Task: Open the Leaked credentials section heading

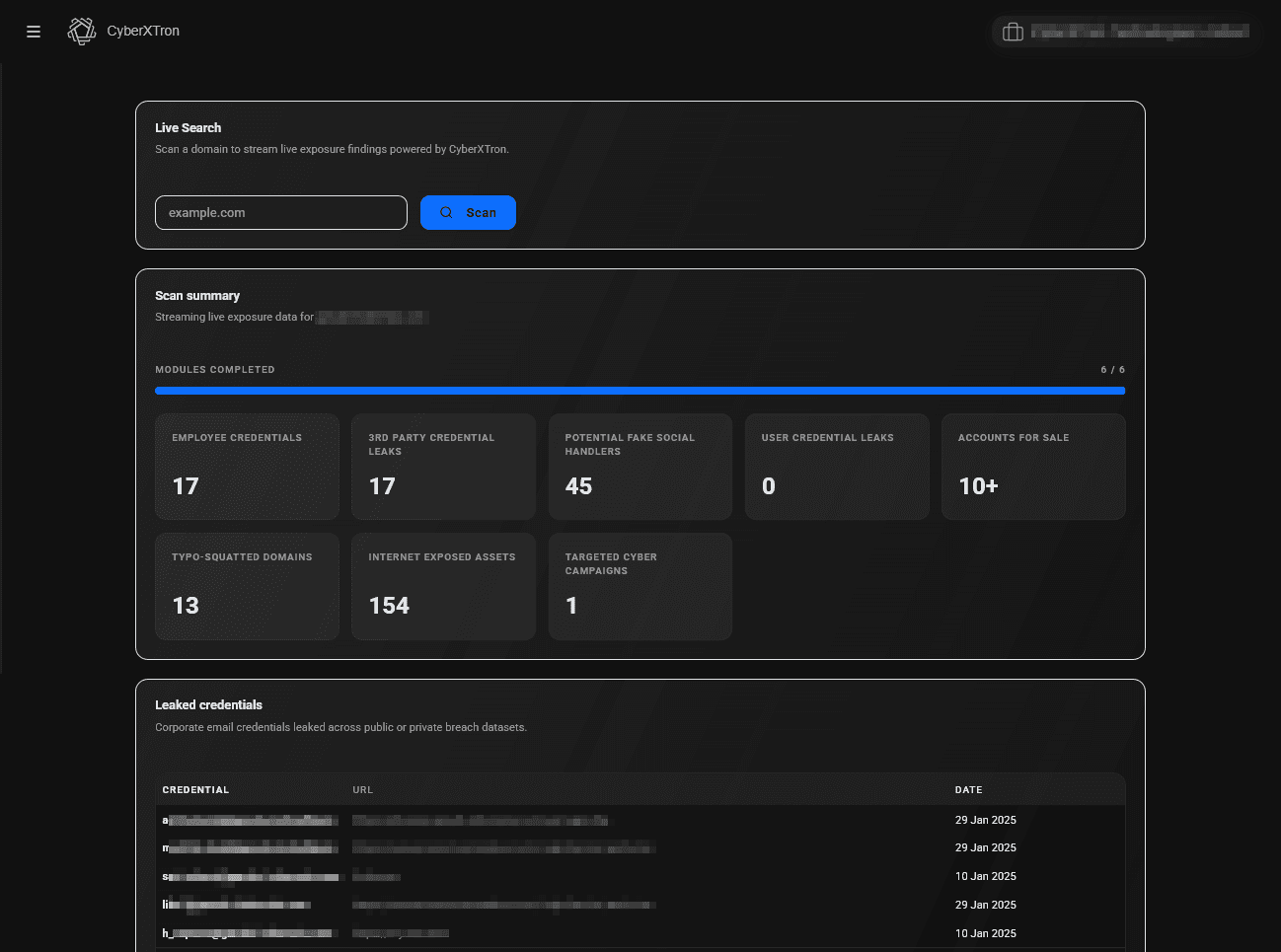Action: [x=208, y=704]
